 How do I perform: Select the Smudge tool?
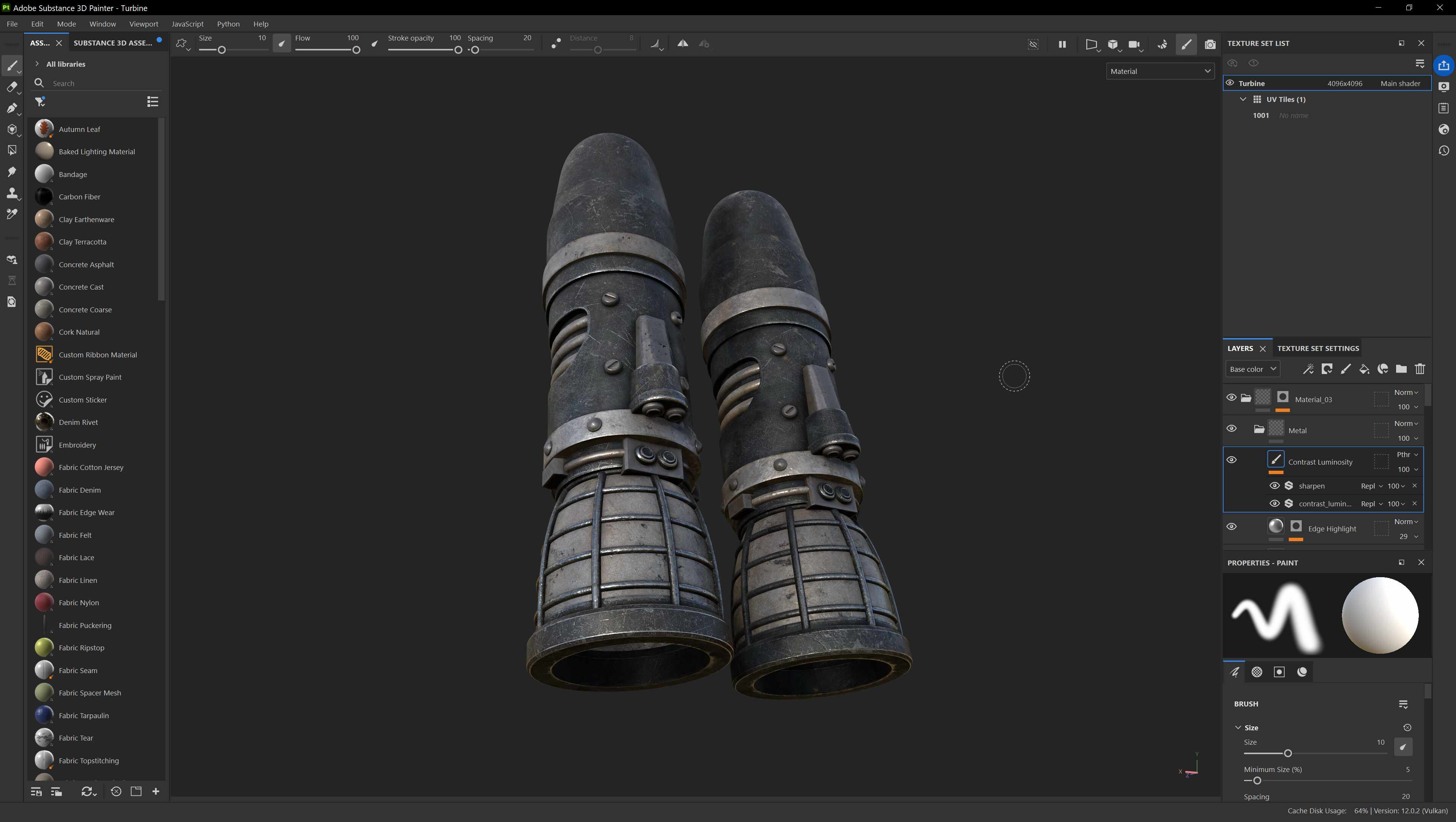click(11, 172)
